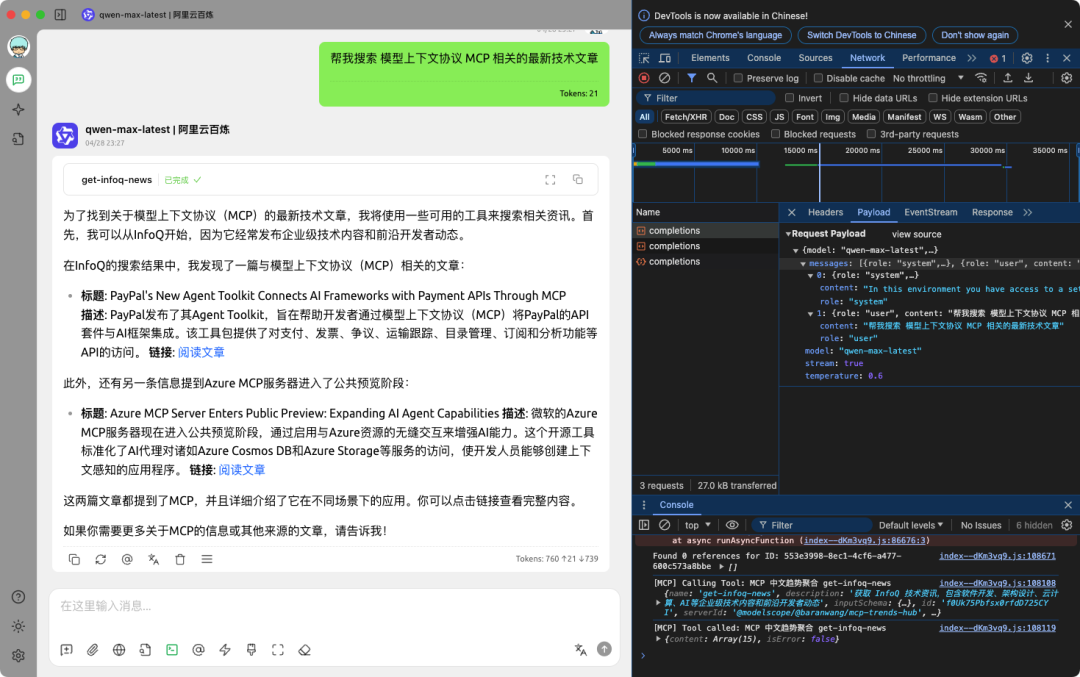Image resolution: width=1080 pixels, height=677 pixels.
Task: Delete the assistant message with trash icon
Action: (180, 559)
